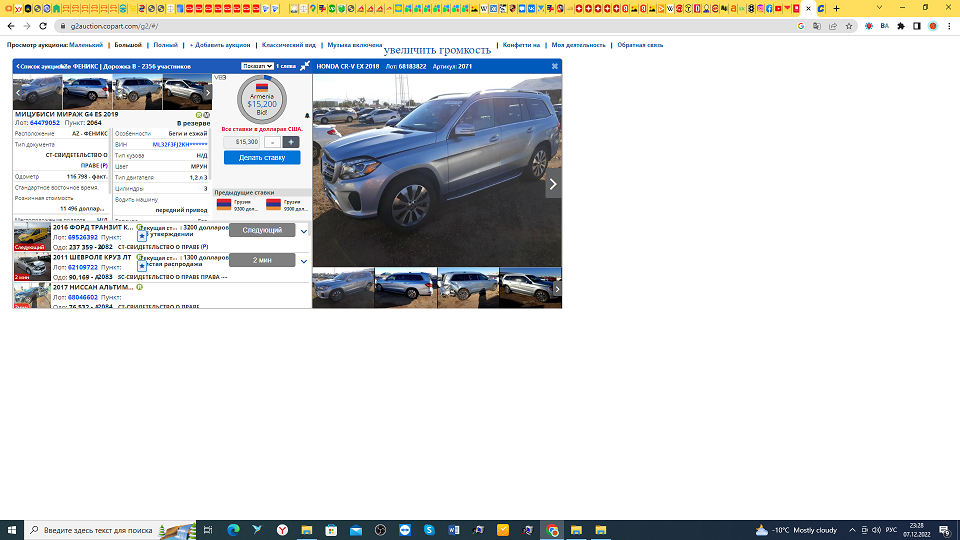960x540 pixels.
Task: Select 'Полный' auction view size
Action: click(165, 45)
